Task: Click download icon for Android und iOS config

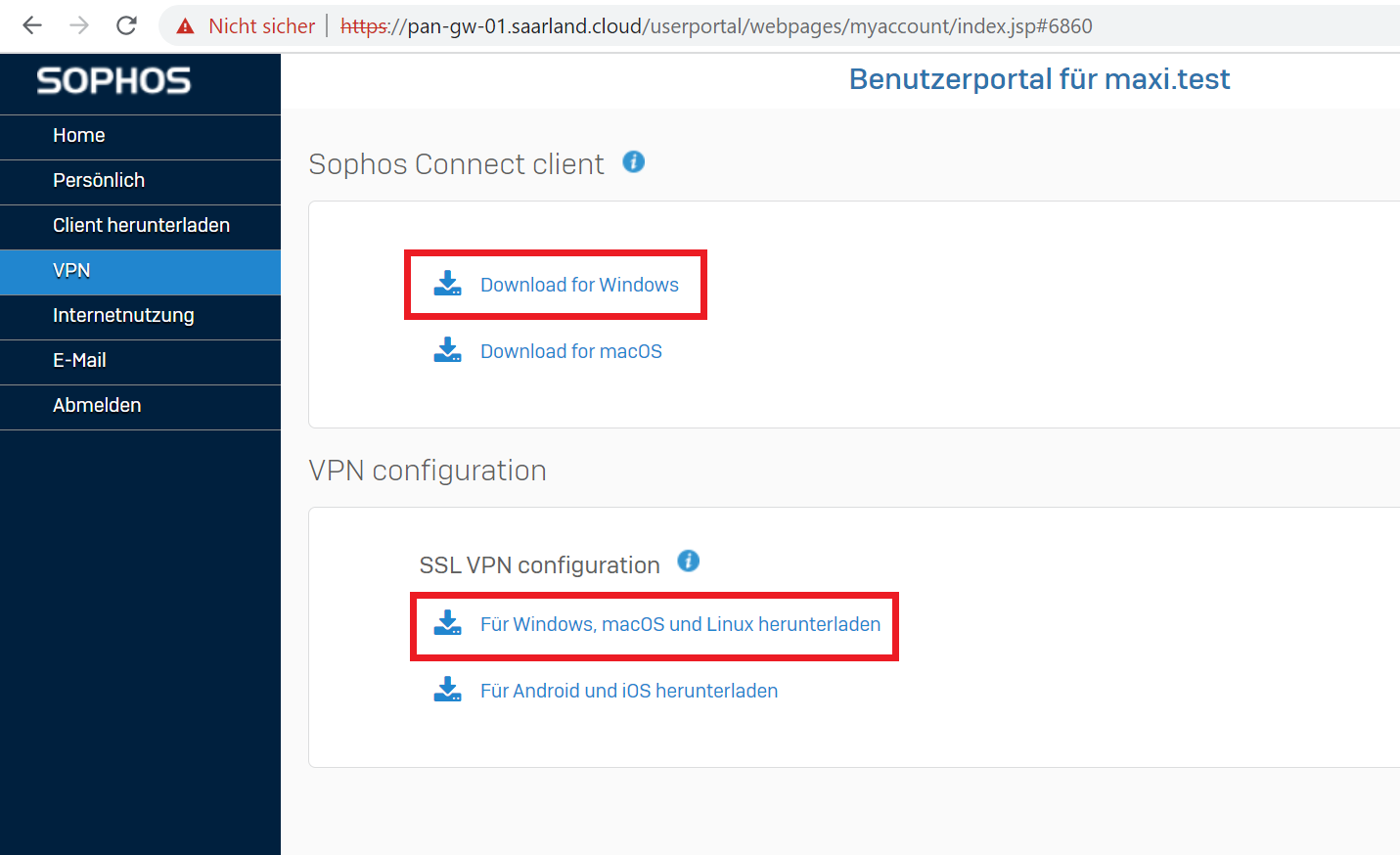Action: (448, 690)
